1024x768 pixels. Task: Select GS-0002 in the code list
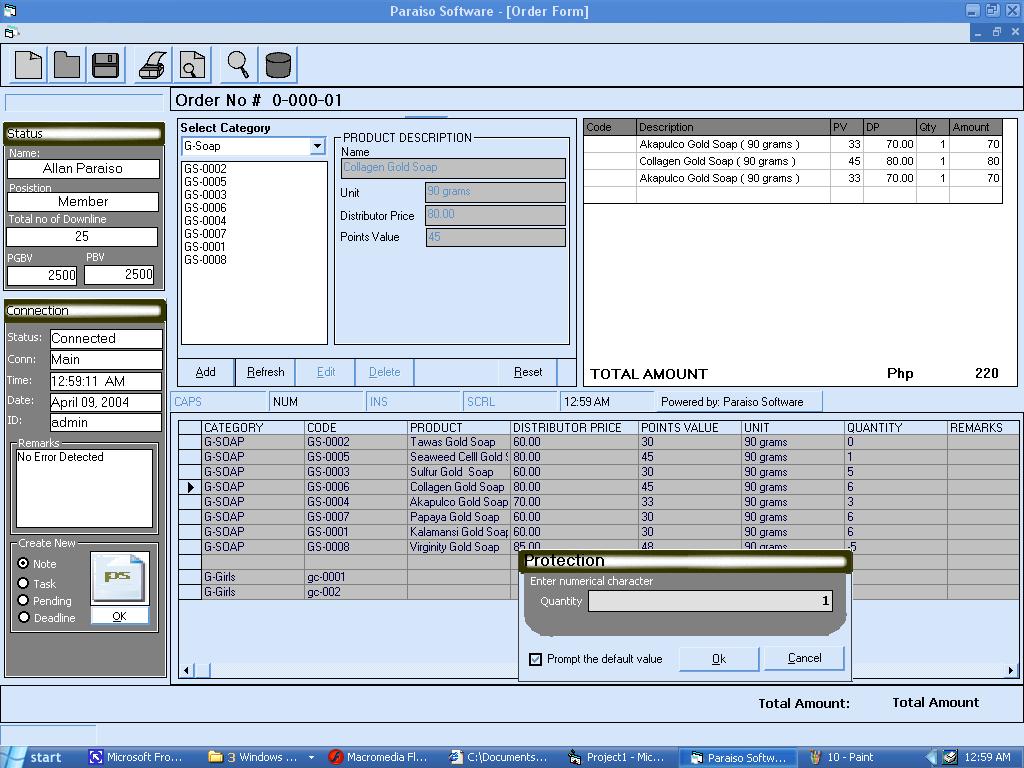pos(205,168)
